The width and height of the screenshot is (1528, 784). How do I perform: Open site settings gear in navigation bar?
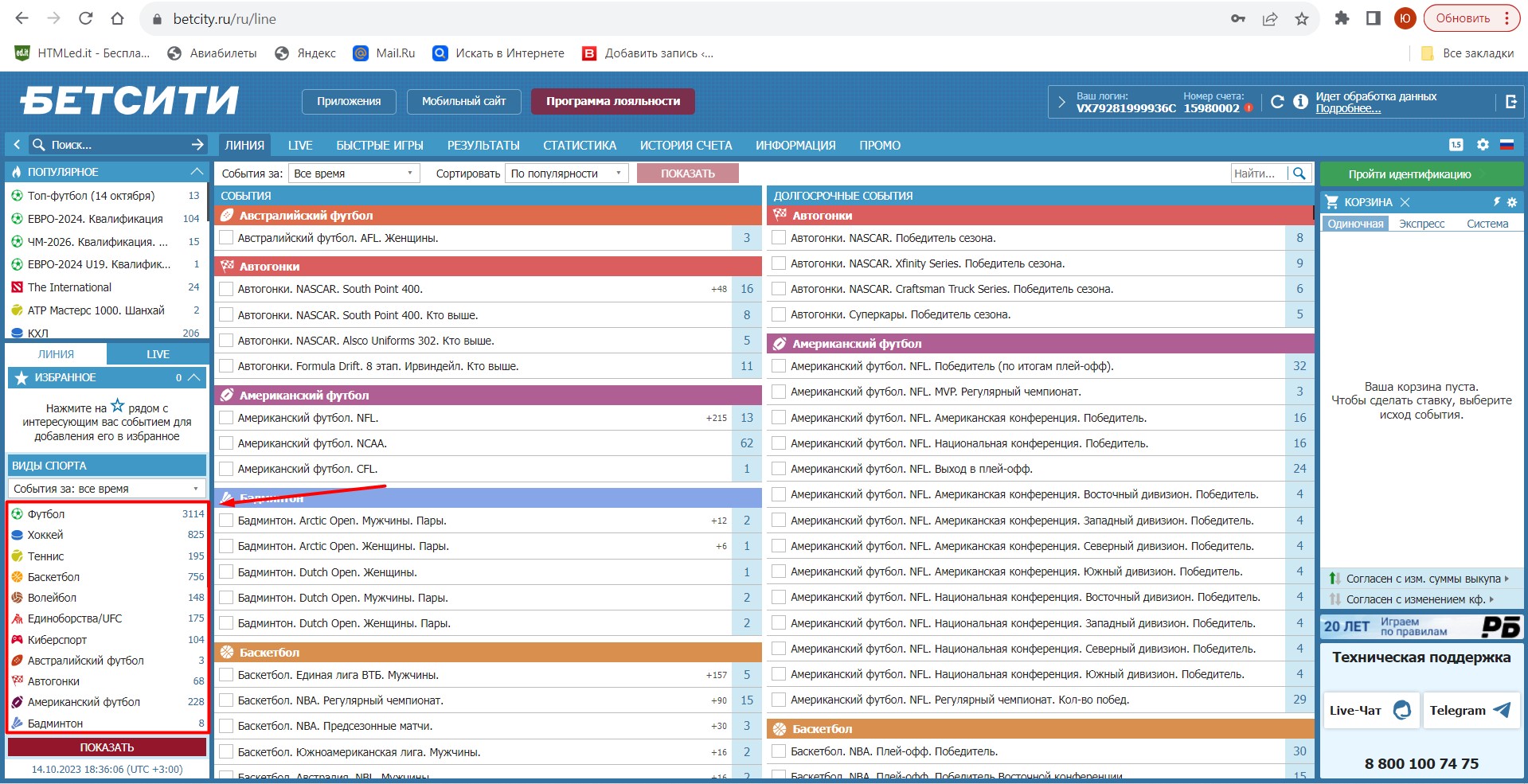[x=1482, y=145]
